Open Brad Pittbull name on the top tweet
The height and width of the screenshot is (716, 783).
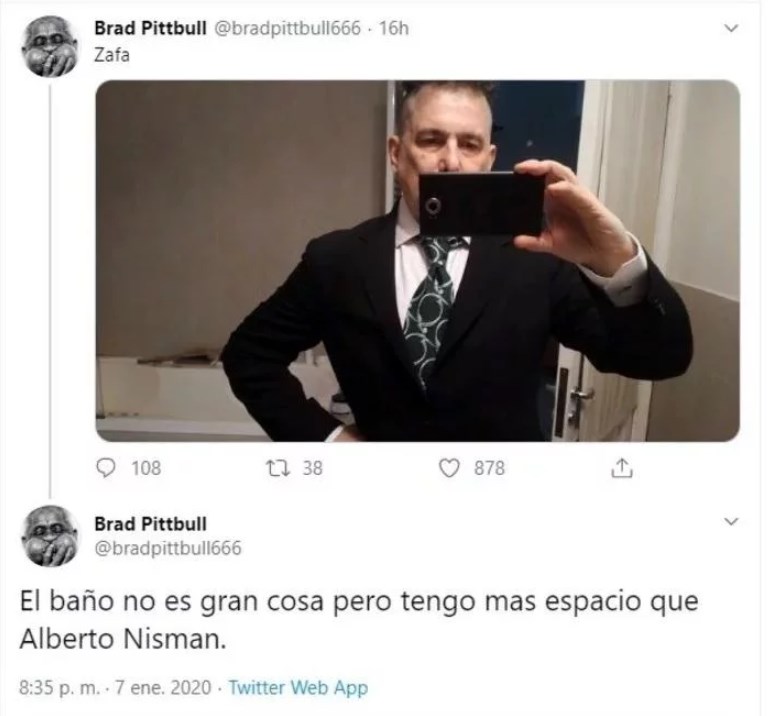click(x=150, y=28)
